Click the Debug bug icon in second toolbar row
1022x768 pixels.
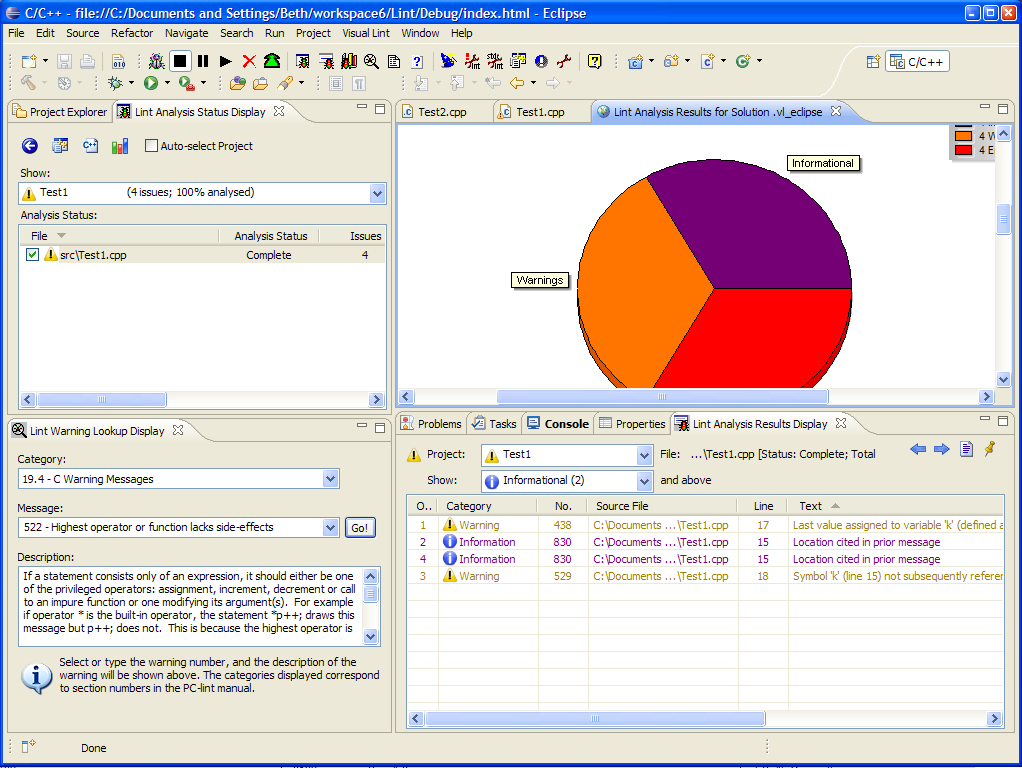[115, 83]
